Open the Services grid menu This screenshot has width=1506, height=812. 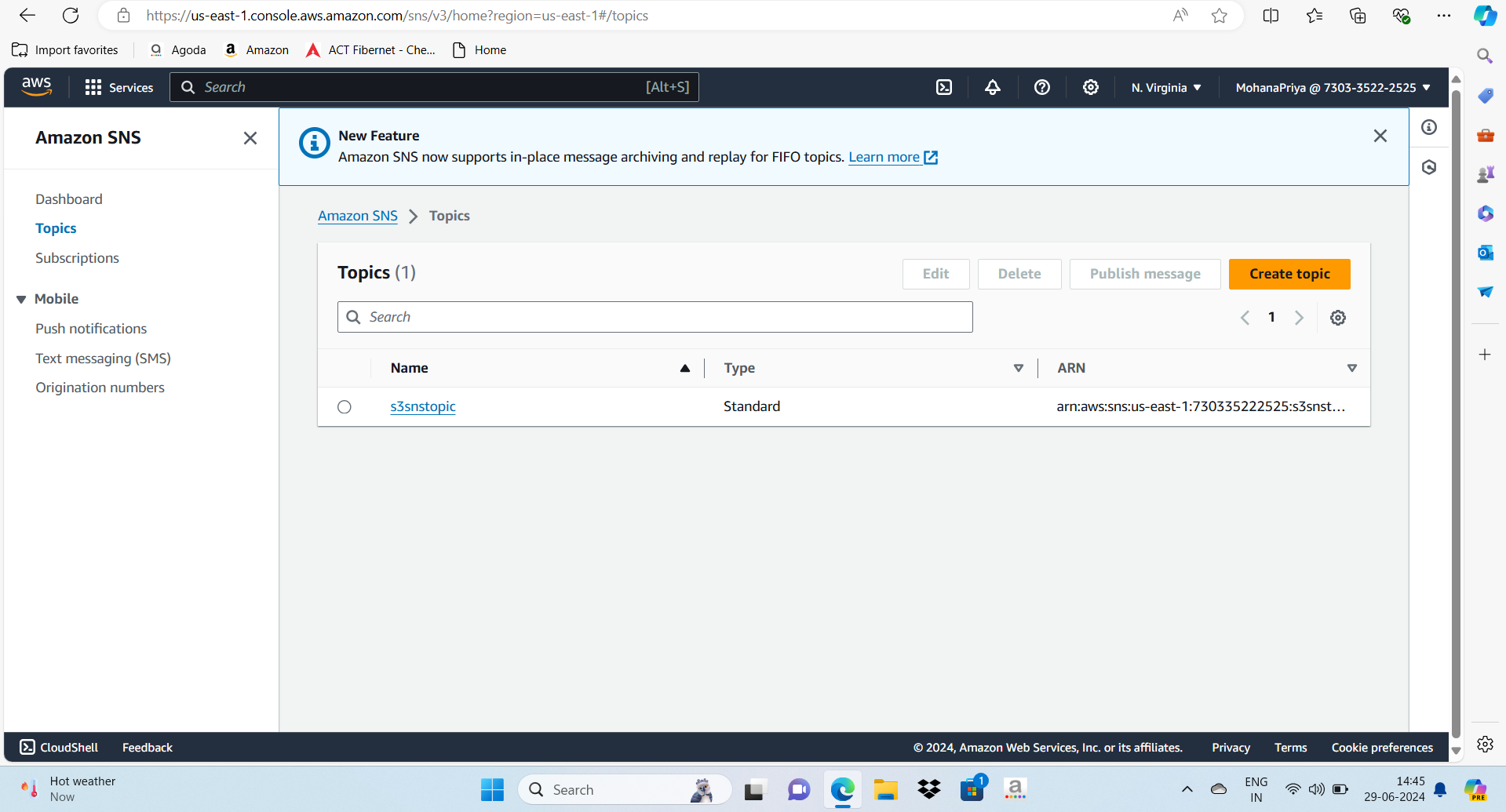pos(119,87)
